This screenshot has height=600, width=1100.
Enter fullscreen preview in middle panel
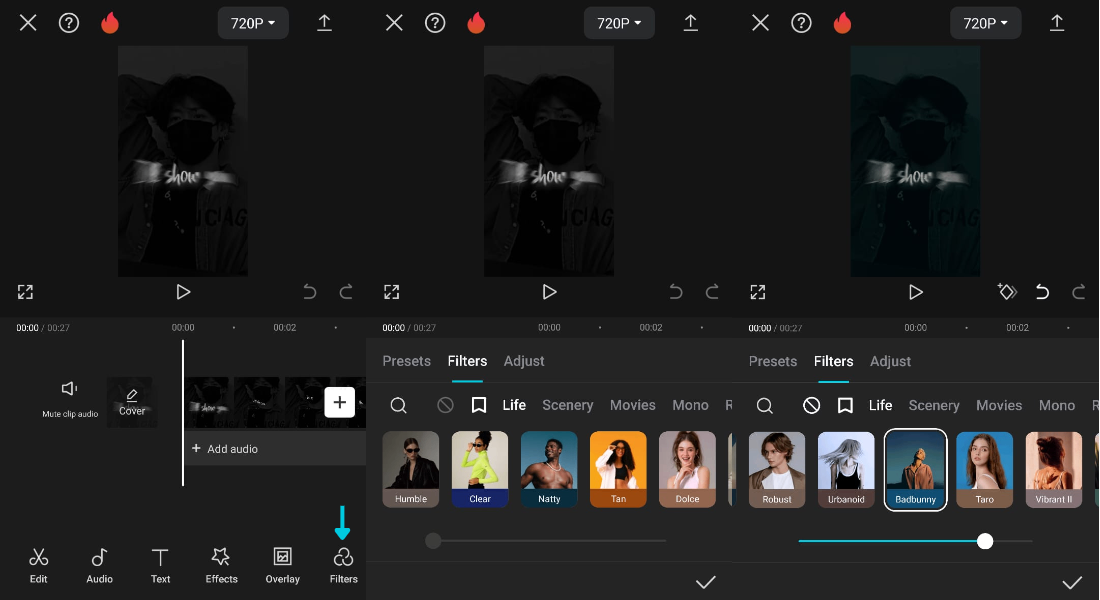pos(391,292)
